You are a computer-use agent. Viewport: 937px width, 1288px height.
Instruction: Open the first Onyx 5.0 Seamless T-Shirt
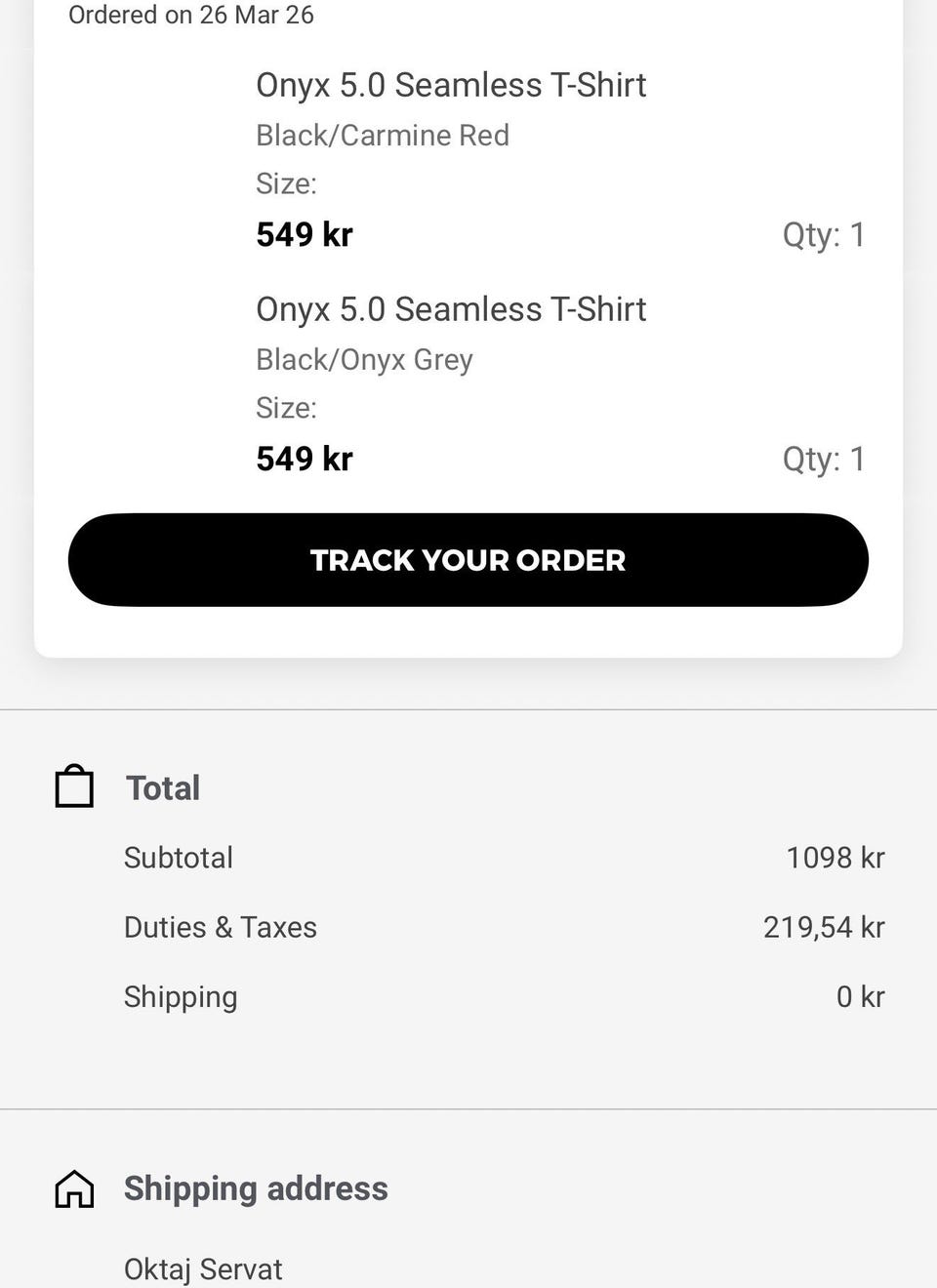pos(451,85)
